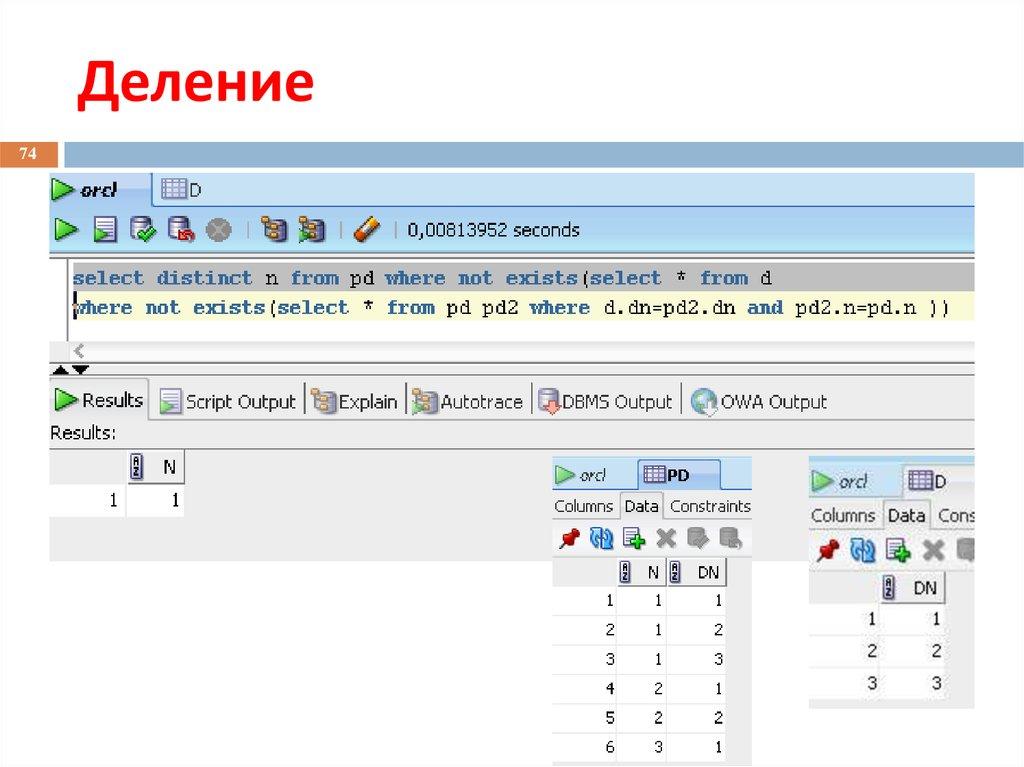Open the Constraints tab of PD table

click(710, 506)
